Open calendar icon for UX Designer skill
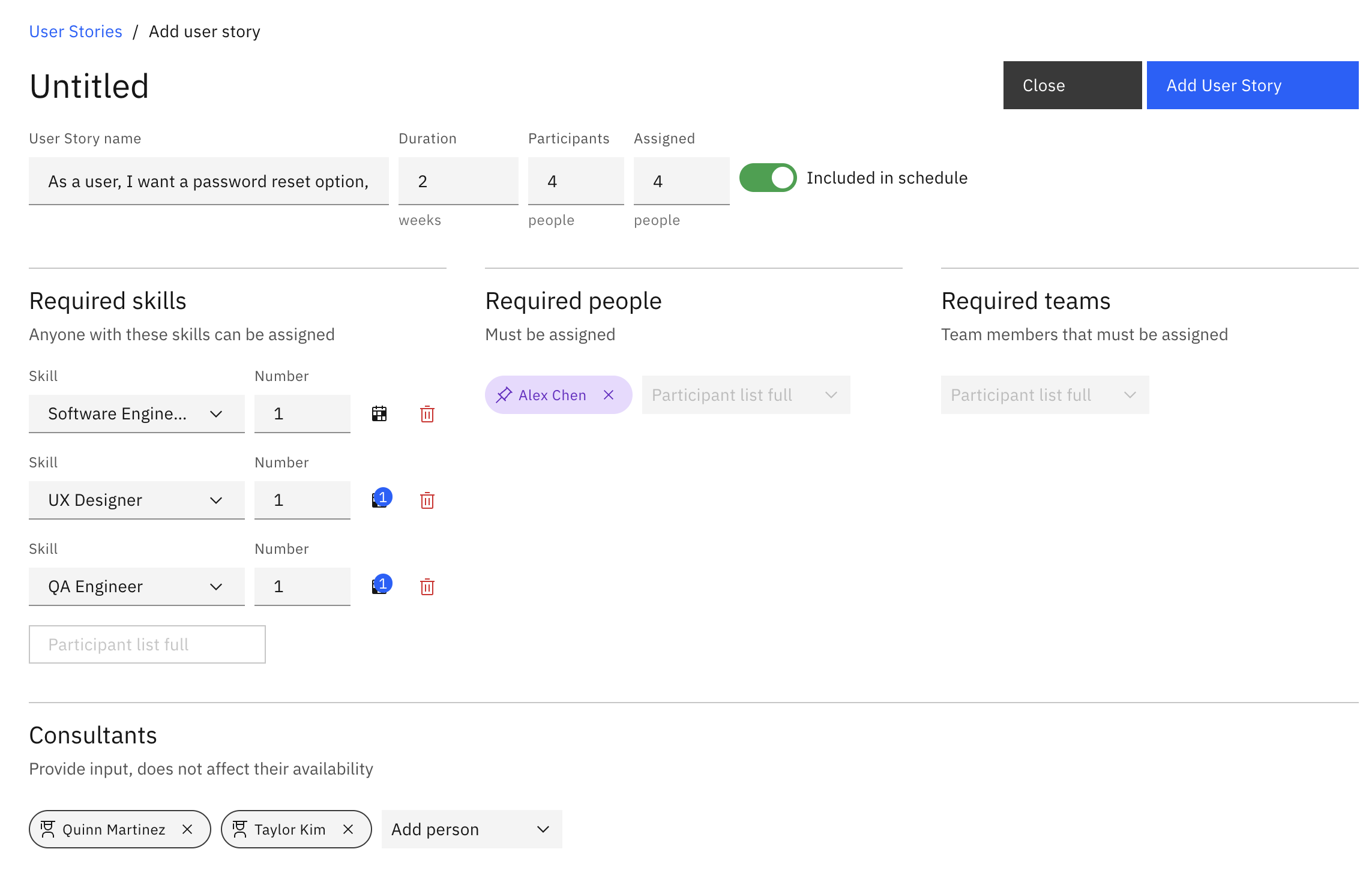Image resolution: width=1372 pixels, height=870 pixels. pyautogui.click(x=379, y=500)
